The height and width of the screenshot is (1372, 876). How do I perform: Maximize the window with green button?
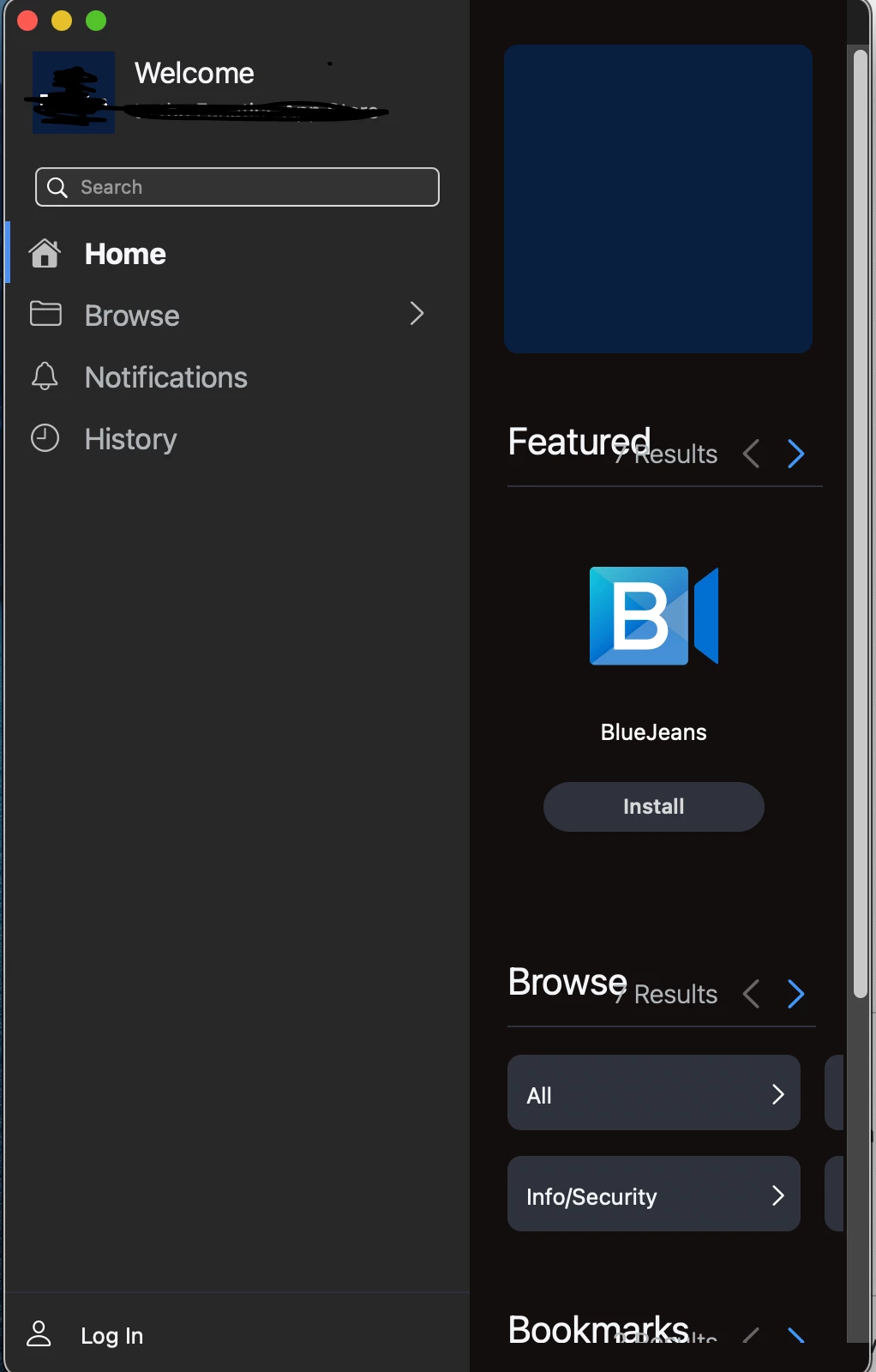click(96, 21)
